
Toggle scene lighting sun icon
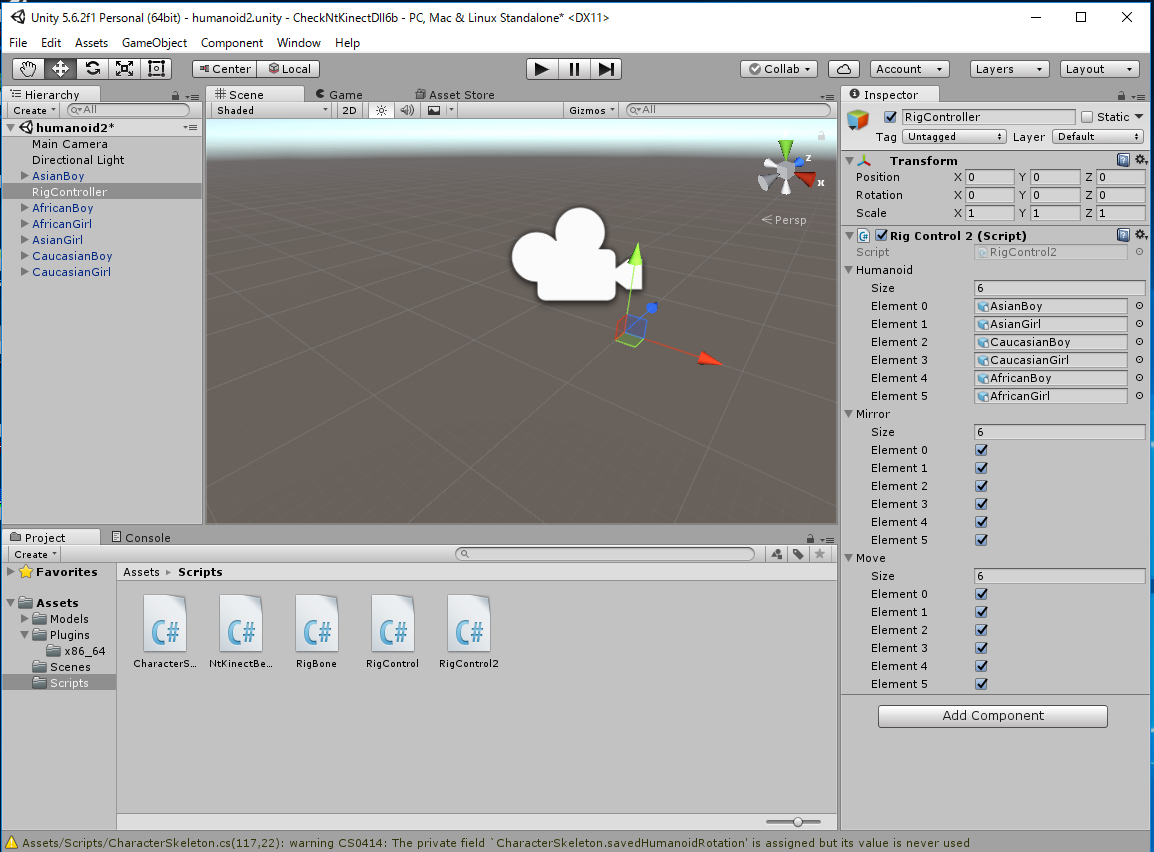[381, 111]
